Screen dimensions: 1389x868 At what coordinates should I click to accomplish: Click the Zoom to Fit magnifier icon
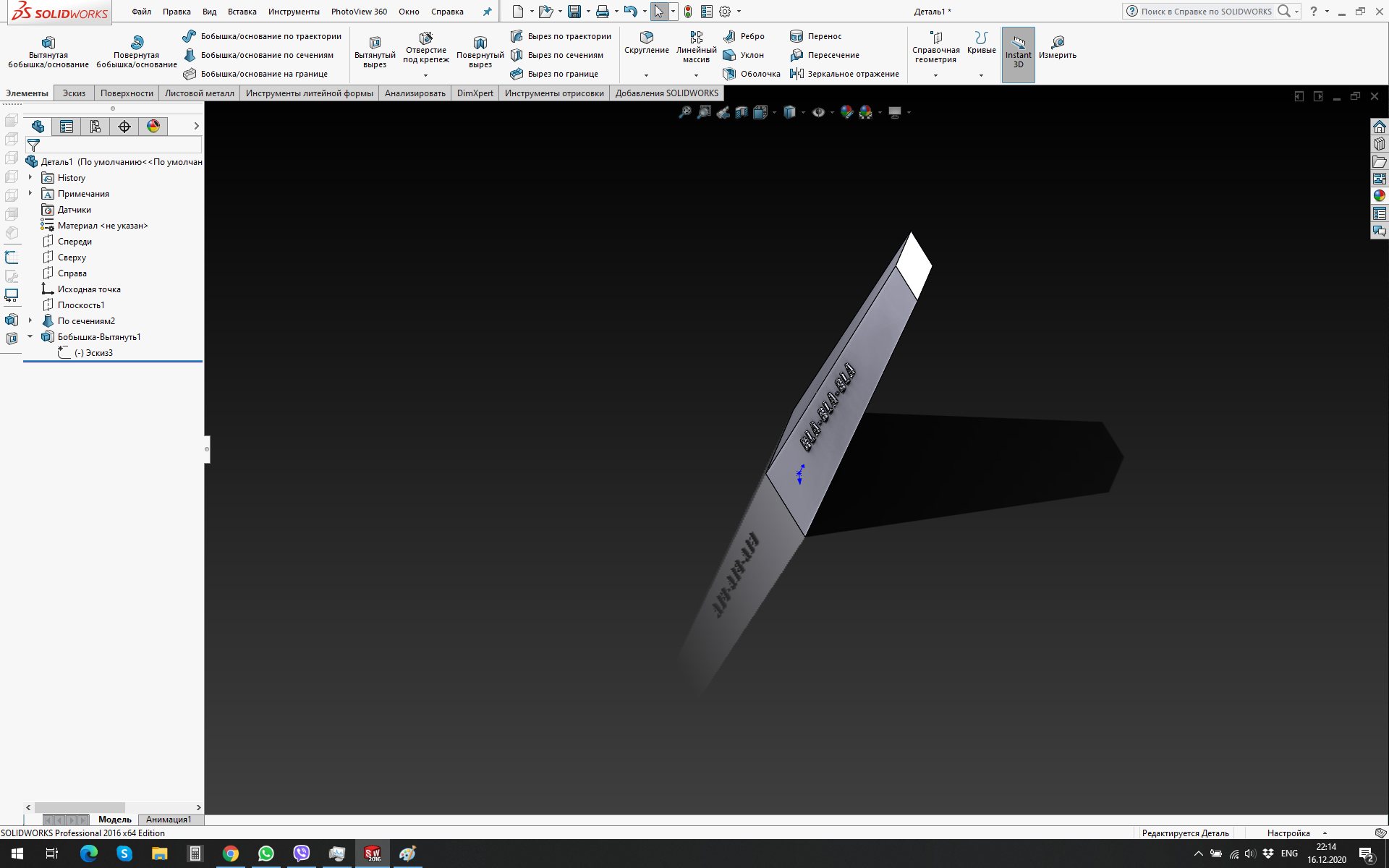pyautogui.click(x=684, y=112)
